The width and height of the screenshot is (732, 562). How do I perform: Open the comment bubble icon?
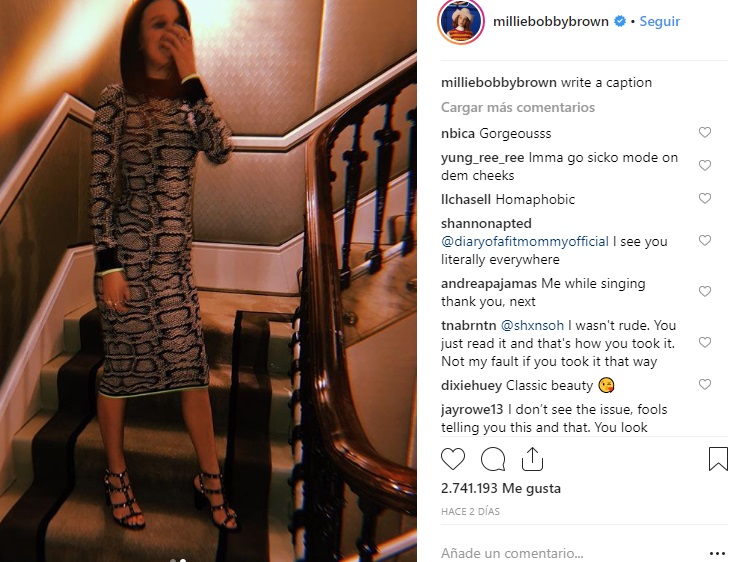tap(493, 459)
